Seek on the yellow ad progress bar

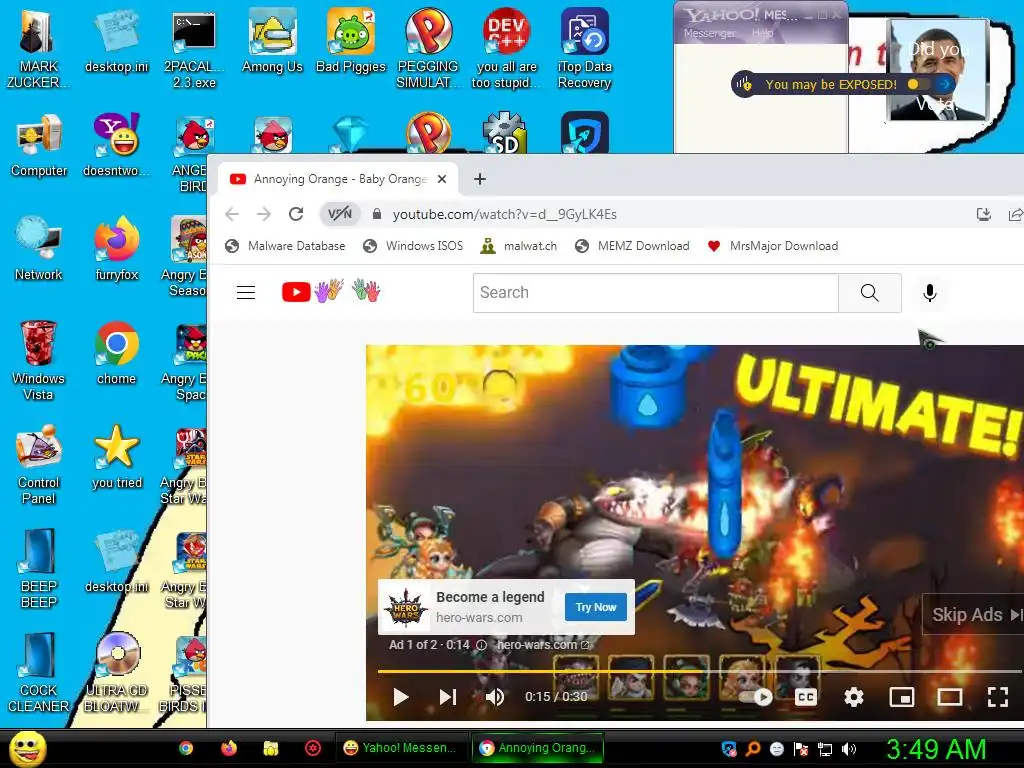tap(699, 671)
